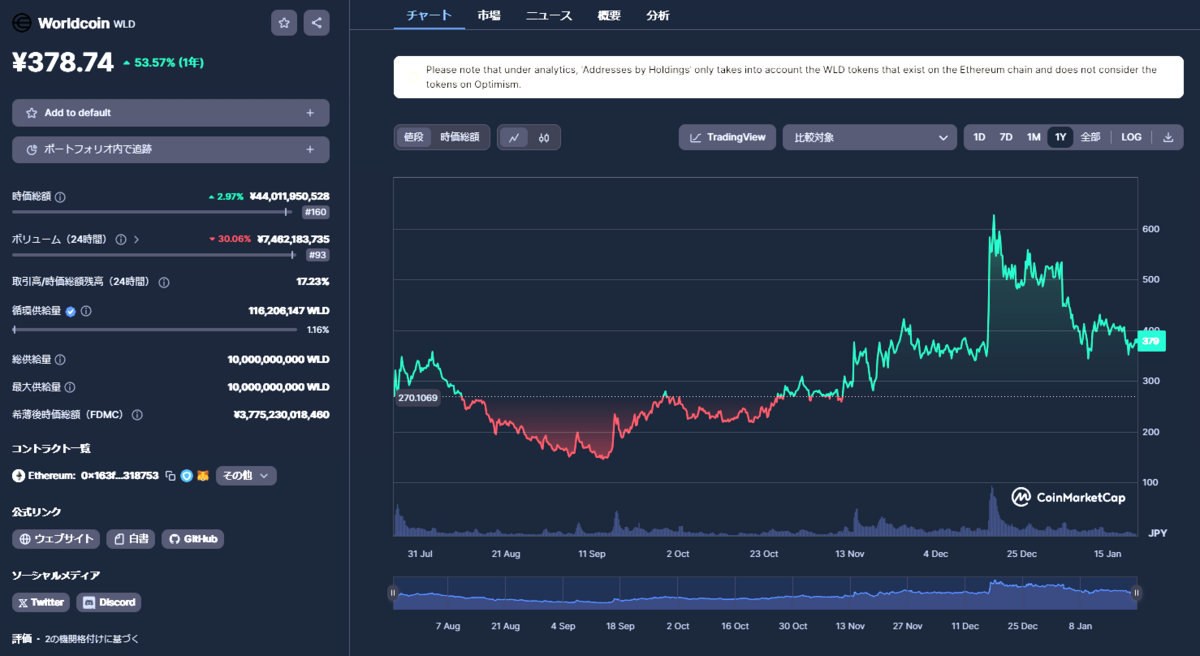
Task: Visit the ウェブサイト link
Action: (56, 539)
